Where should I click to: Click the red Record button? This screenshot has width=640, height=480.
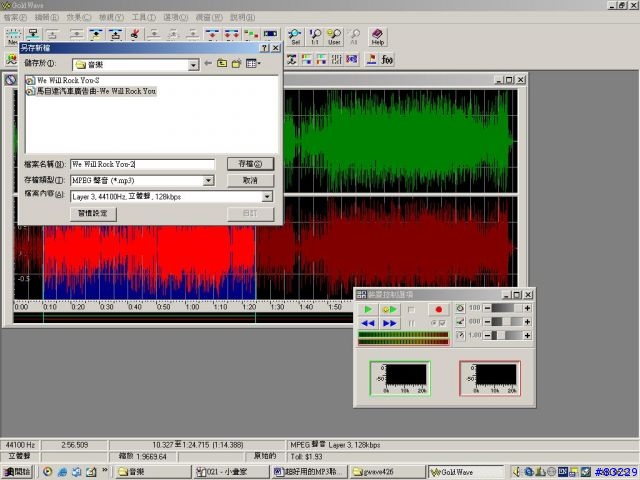point(438,309)
